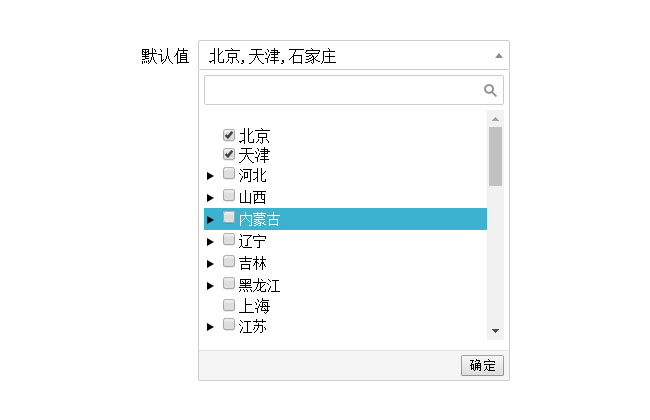Enable the 内蒙古 checkbox

coord(229,218)
